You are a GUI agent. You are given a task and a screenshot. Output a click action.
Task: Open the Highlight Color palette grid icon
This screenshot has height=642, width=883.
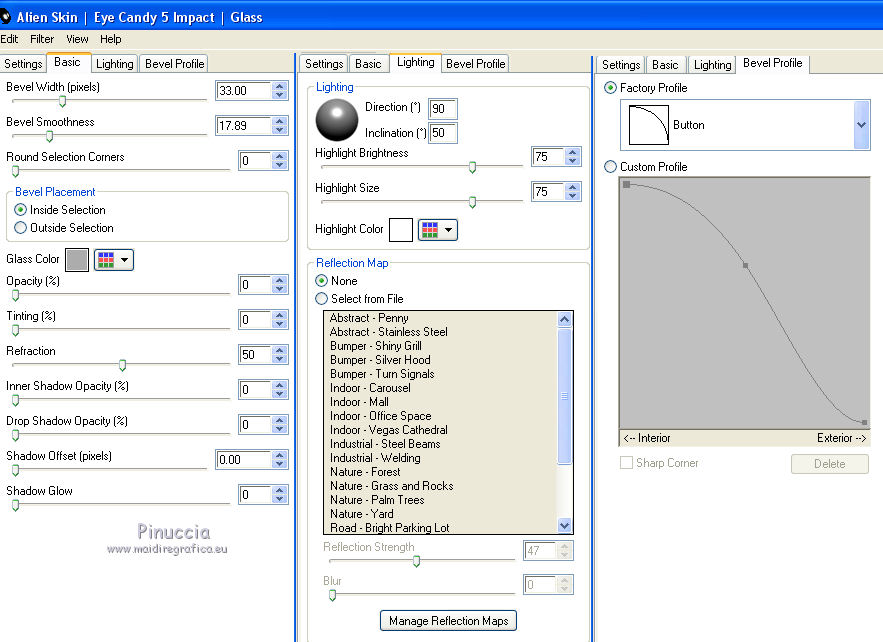pyautogui.click(x=430, y=230)
